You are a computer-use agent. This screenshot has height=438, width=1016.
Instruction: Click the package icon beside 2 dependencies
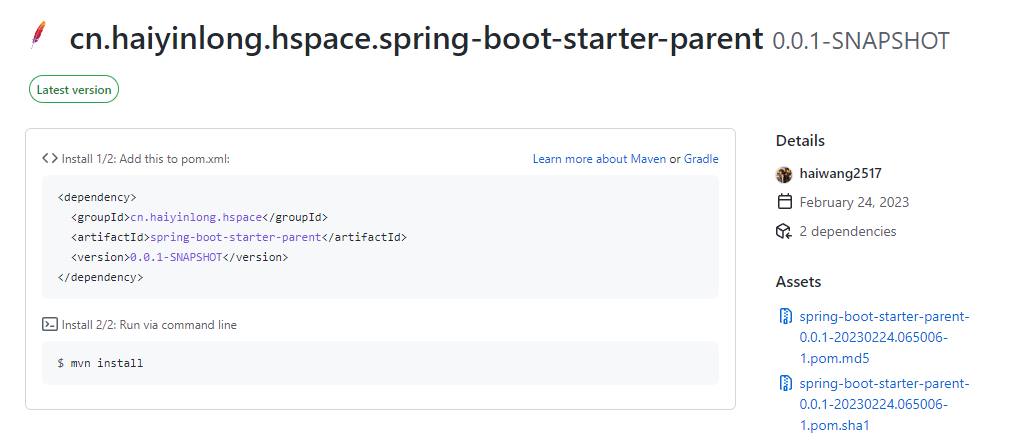[784, 231]
